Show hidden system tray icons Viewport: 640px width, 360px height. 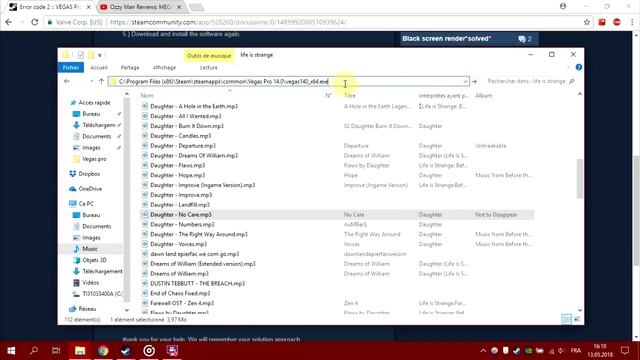click(x=483, y=351)
